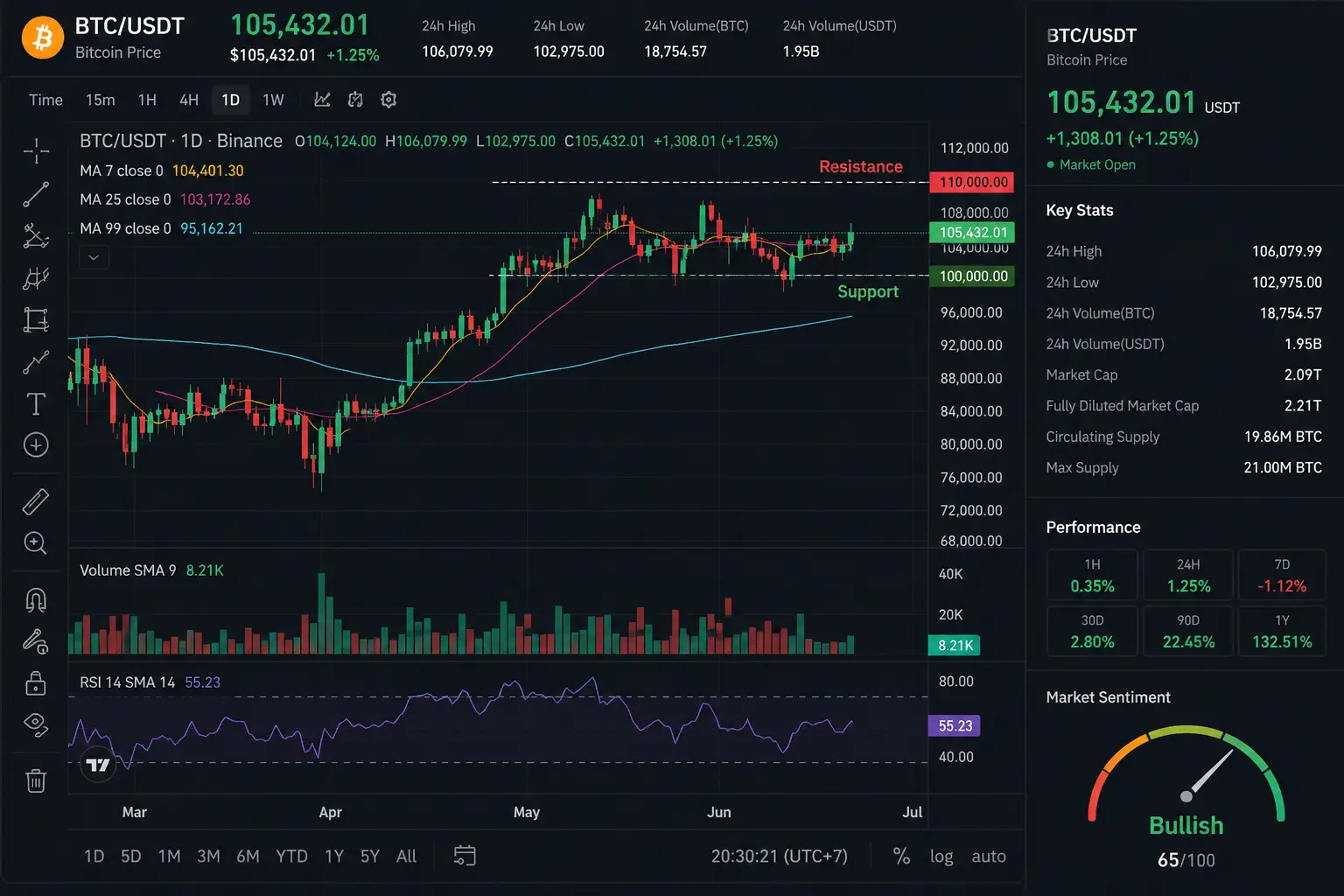Open the go-to-date calendar icon

point(465,856)
